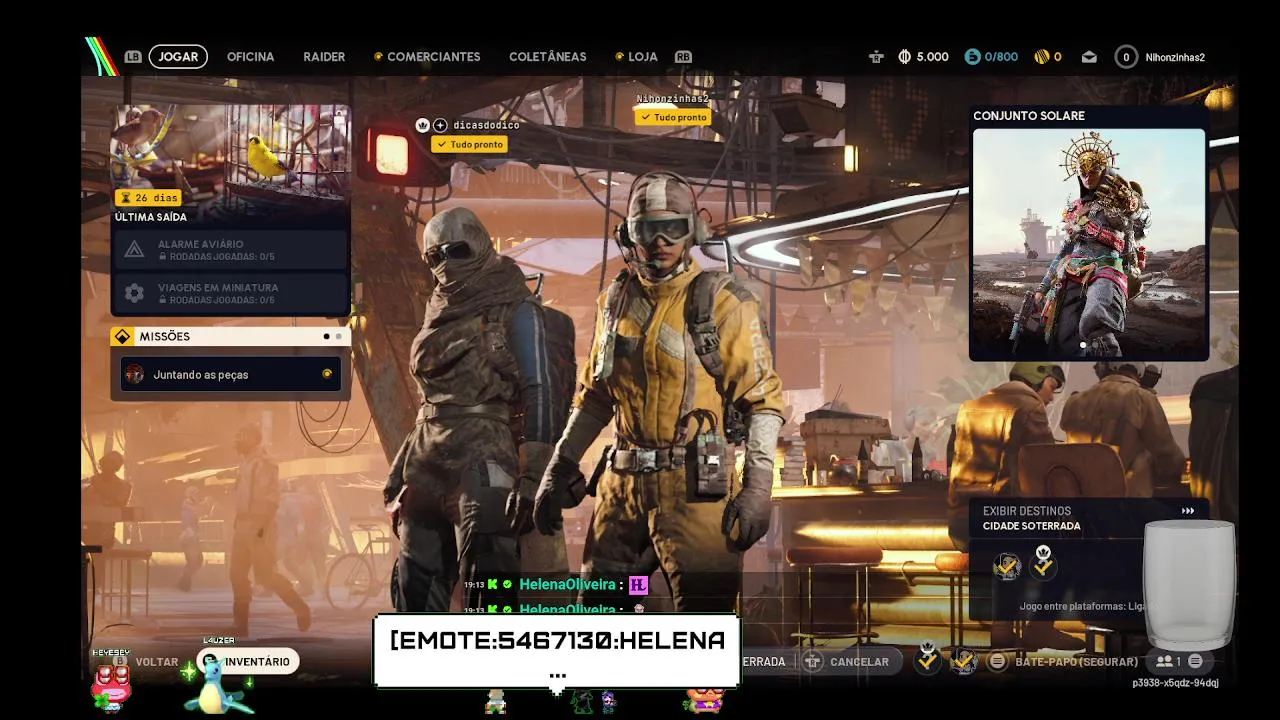1280x720 pixels.
Task: Click the Juntando as peças mission portrait icon
Action: 134,374
